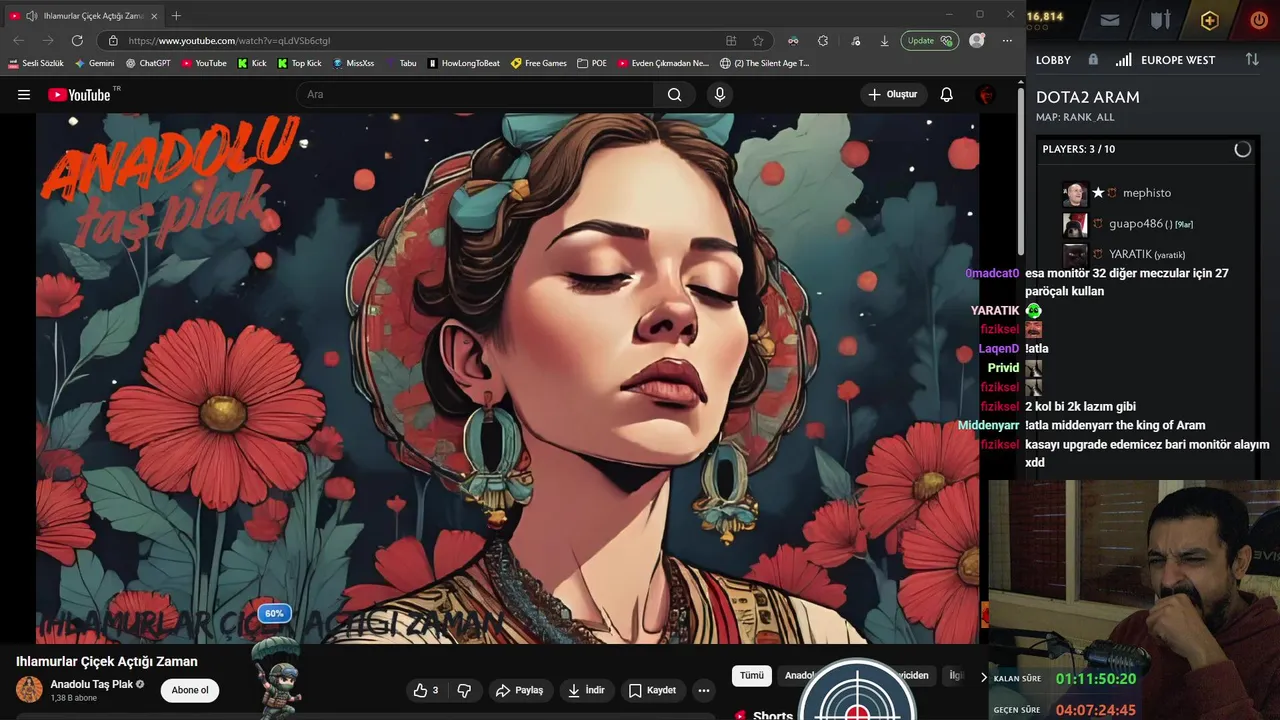The image size is (1280, 720).
Task: Open the browser three-dot settings menu
Action: click(x=1007, y=41)
